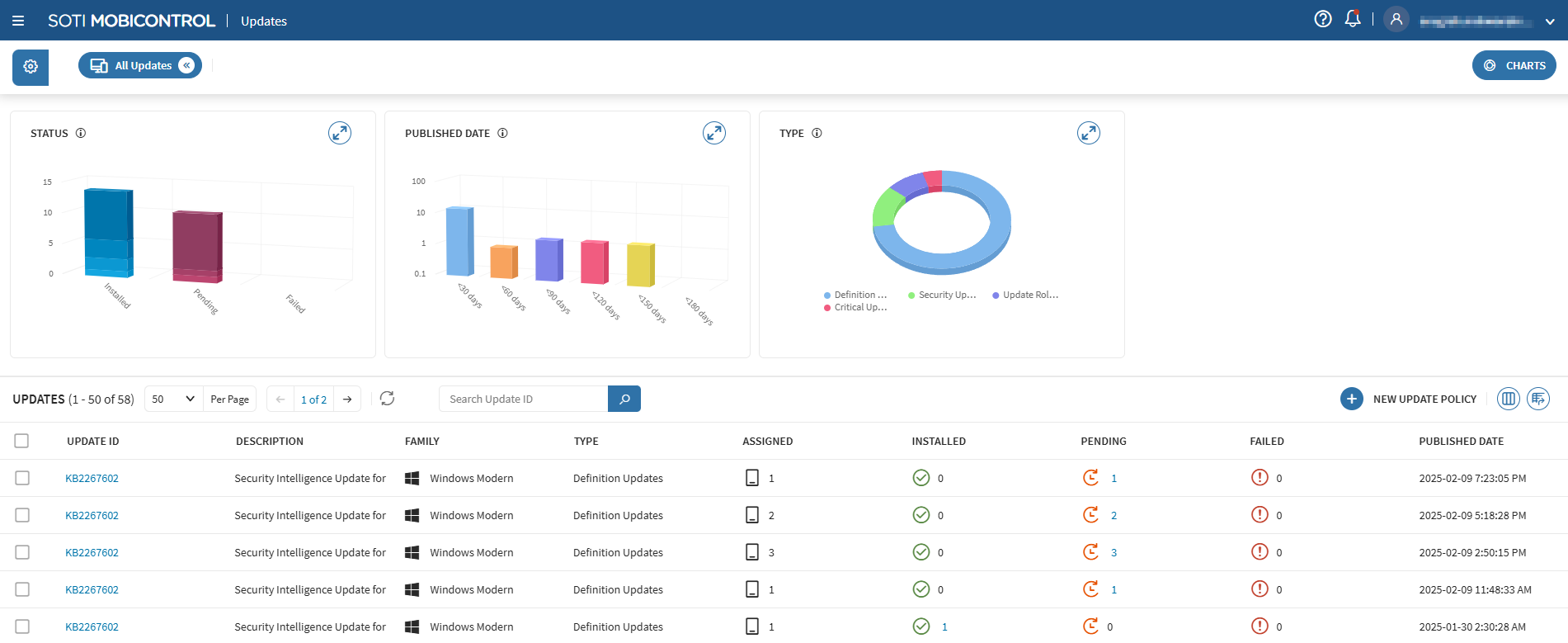
Task: Click the user profile avatar icon
Action: click(1396, 19)
